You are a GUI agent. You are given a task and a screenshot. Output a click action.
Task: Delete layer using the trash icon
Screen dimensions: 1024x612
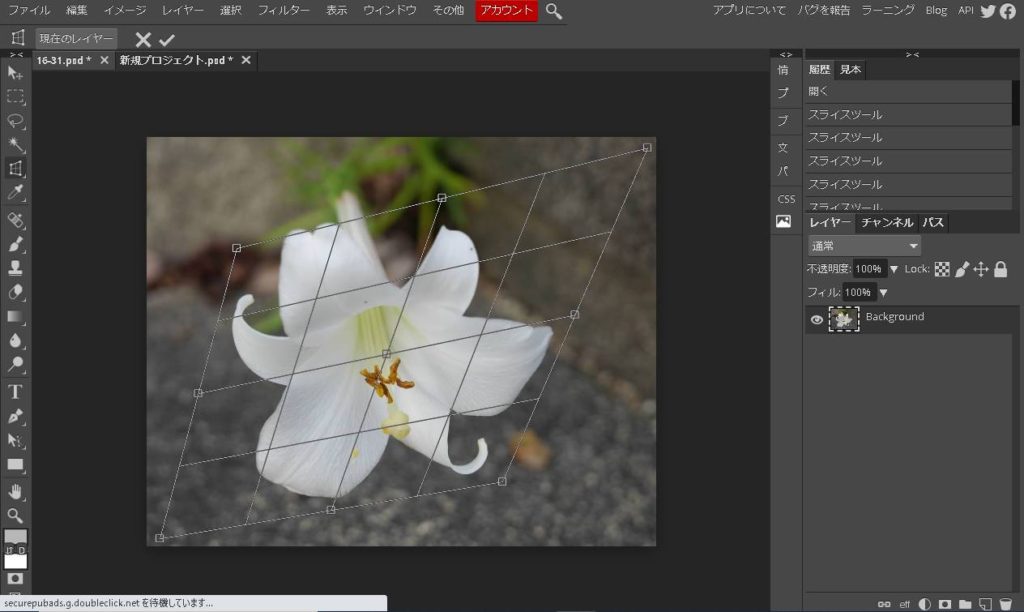[1006, 604]
